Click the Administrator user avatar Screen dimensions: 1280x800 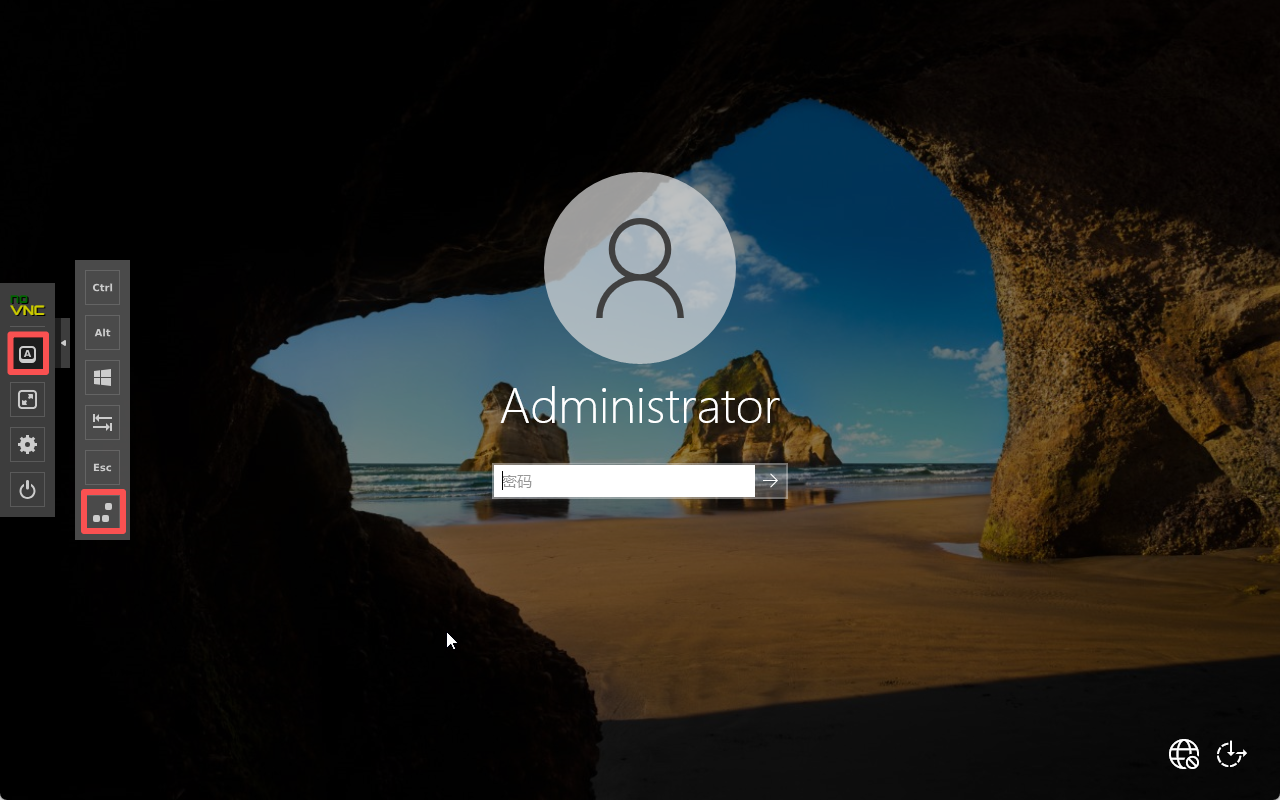tap(640, 268)
